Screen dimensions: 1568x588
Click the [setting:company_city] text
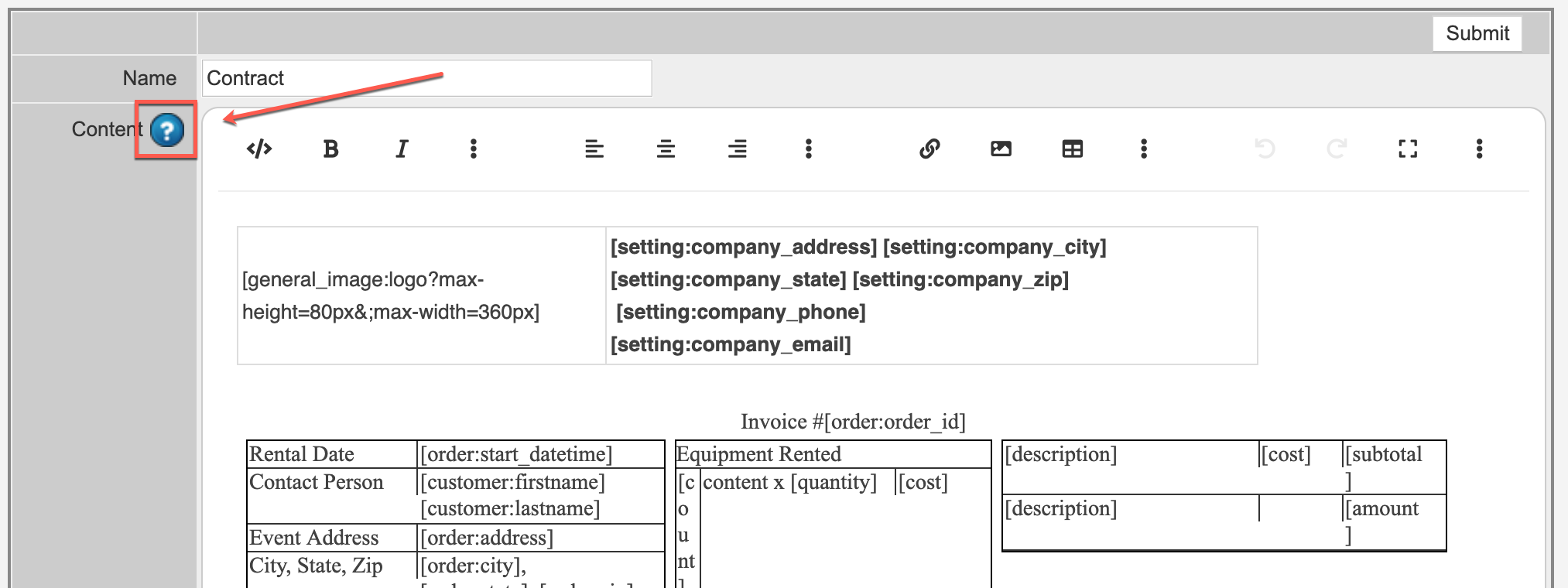tap(995, 247)
